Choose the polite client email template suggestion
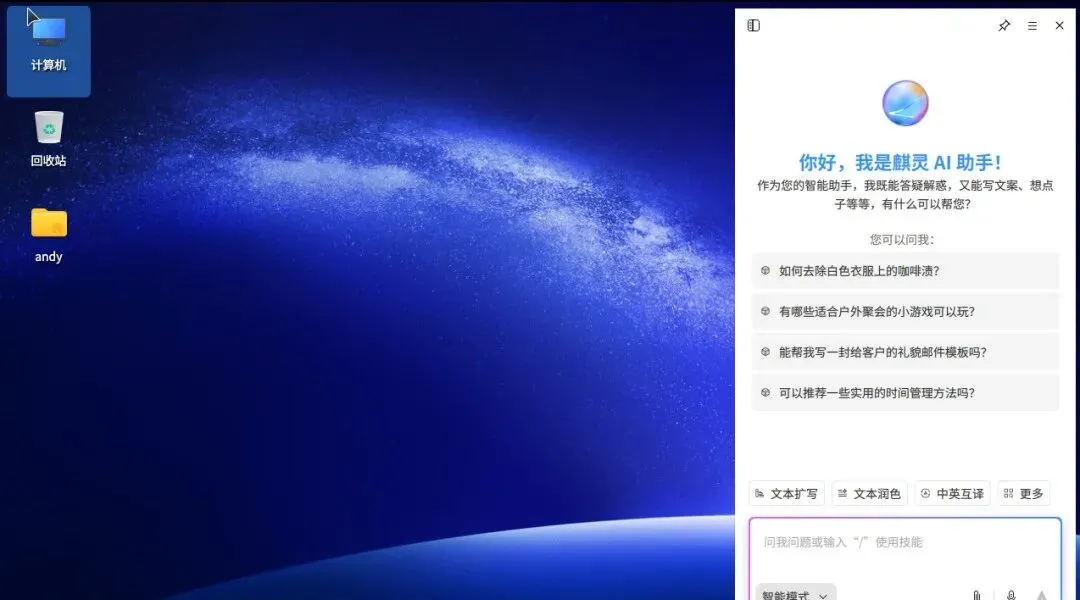The height and width of the screenshot is (600, 1080). tap(905, 352)
